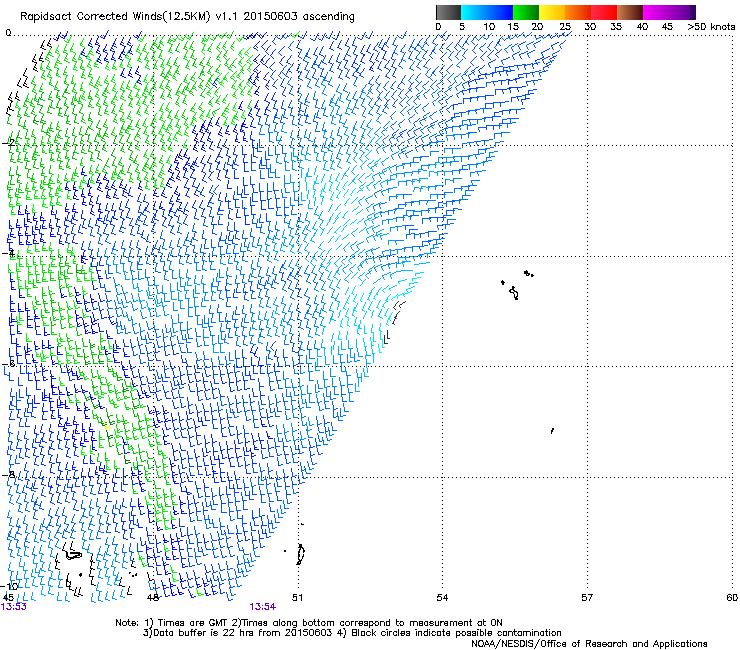Click the black contaminated wind barbs at swath edge
This screenshot has height=650, width=740.
click(394, 321)
